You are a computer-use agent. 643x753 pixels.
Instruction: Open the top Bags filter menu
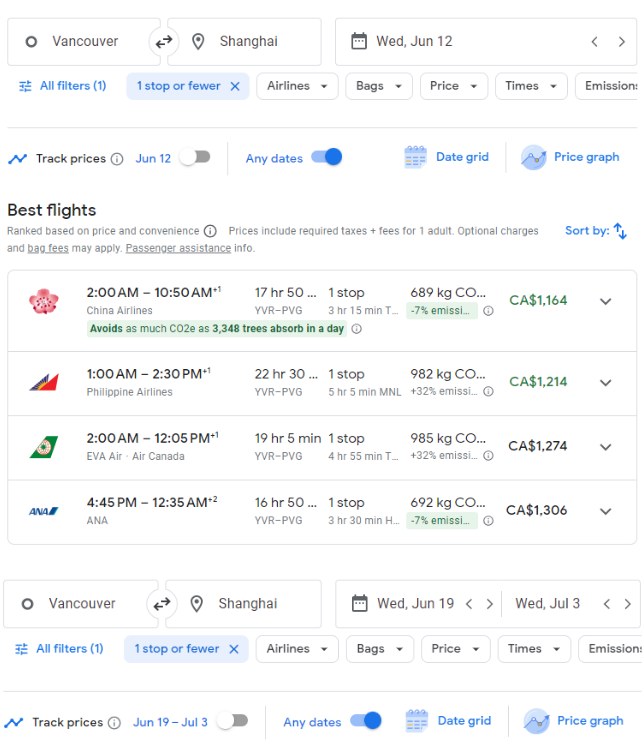(379, 86)
